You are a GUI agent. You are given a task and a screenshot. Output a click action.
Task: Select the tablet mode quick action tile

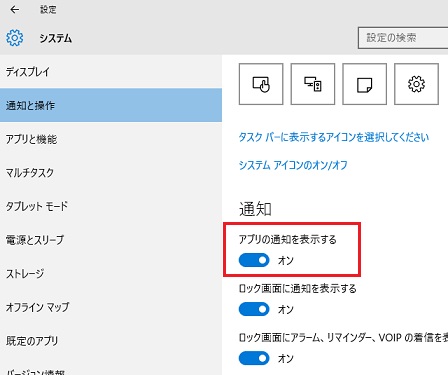click(x=261, y=84)
